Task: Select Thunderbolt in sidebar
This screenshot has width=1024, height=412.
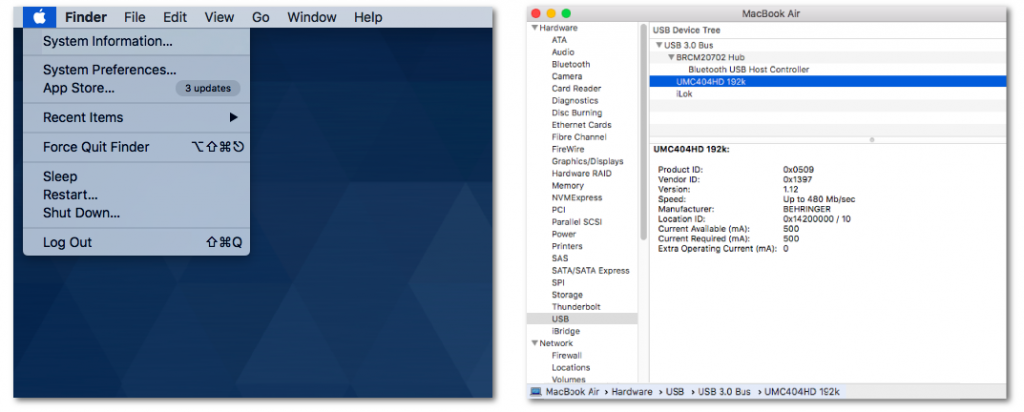Action: click(x=576, y=306)
